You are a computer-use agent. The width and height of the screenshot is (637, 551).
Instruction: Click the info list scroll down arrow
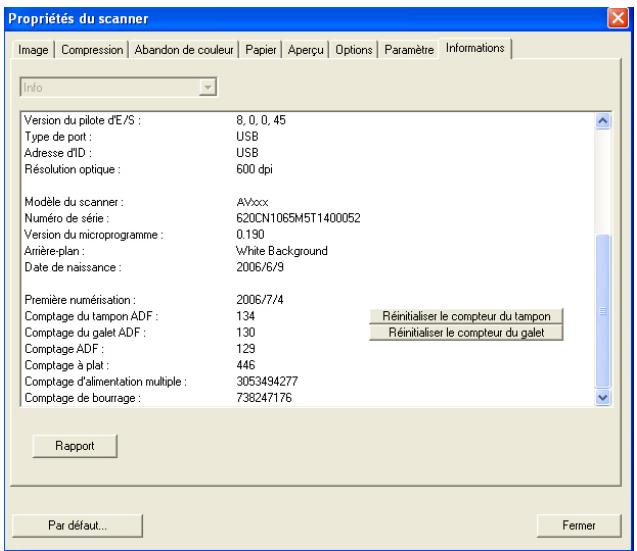pyautogui.click(x=602, y=397)
